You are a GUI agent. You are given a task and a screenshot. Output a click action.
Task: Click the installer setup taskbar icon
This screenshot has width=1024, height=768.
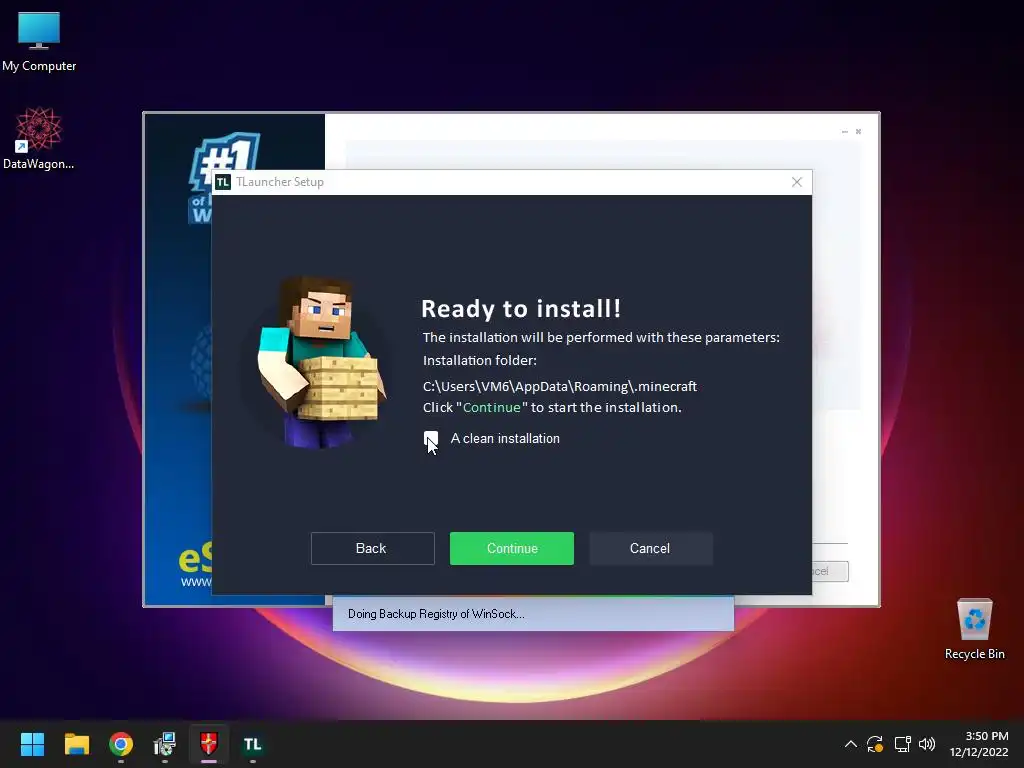pos(165,744)
